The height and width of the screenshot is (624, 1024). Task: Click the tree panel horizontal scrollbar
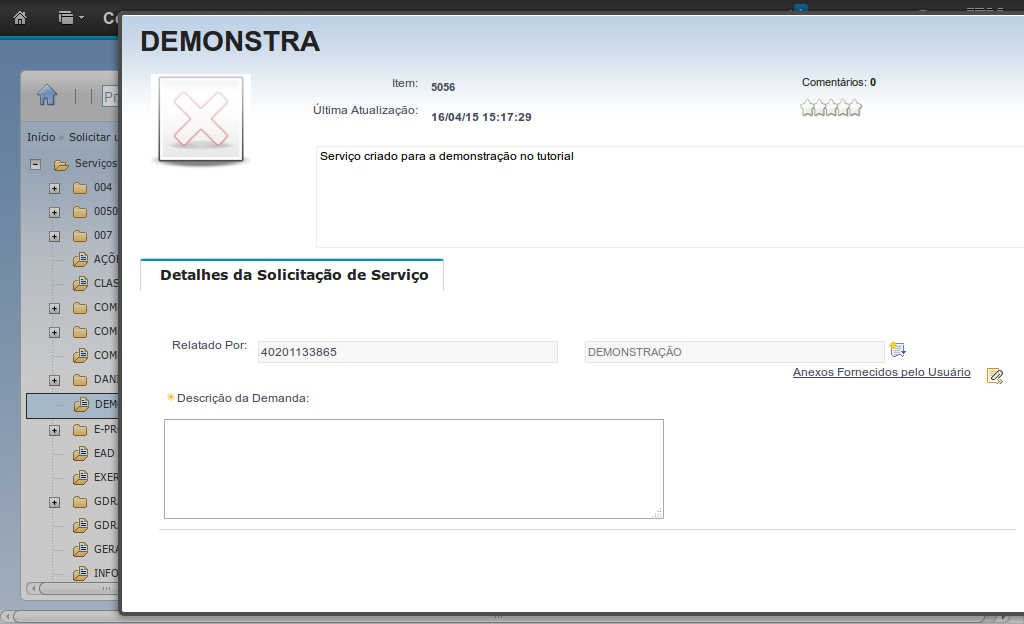(x=70, y=588)
